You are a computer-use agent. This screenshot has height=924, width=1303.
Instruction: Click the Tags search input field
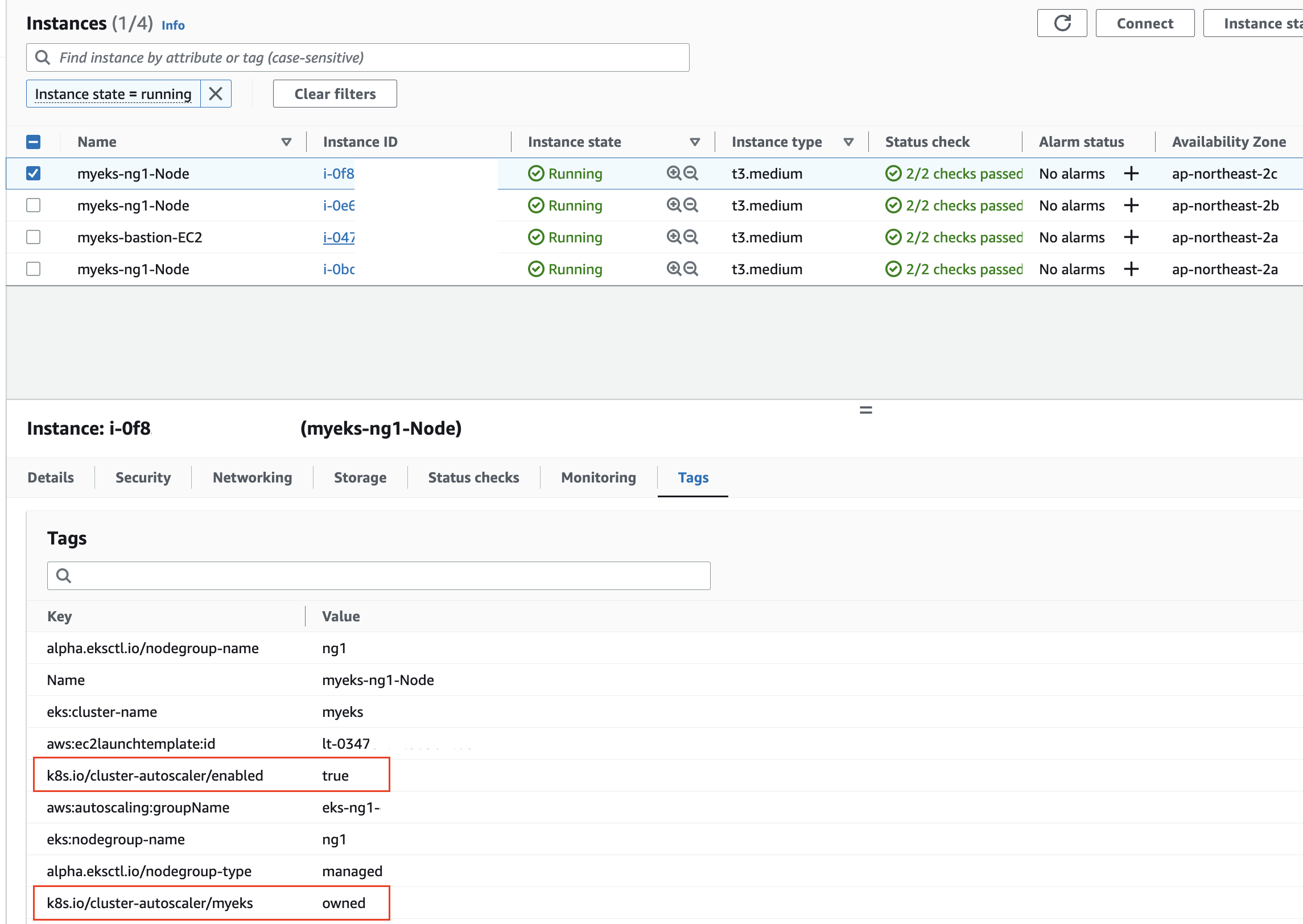click(x=379, y=576)
